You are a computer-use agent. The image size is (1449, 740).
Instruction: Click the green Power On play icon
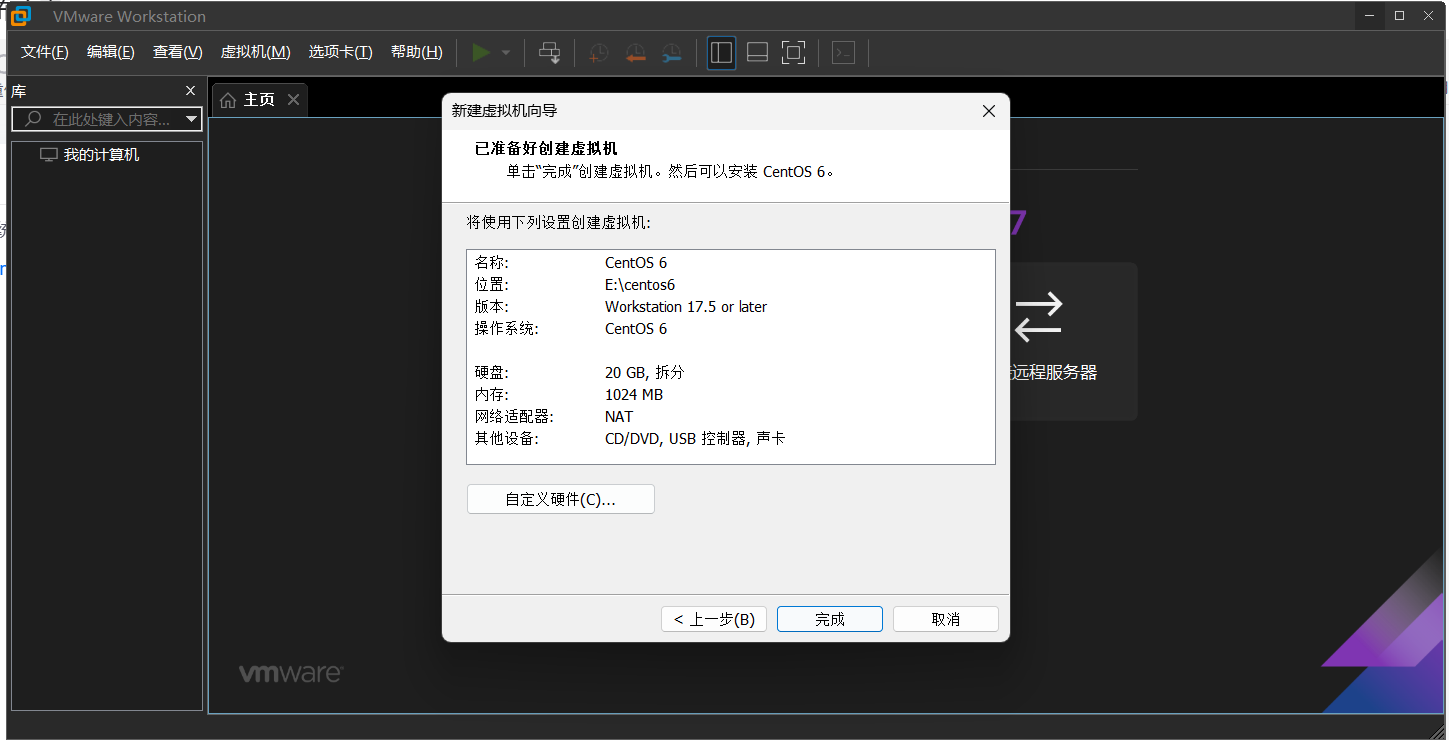coord(481,52)
